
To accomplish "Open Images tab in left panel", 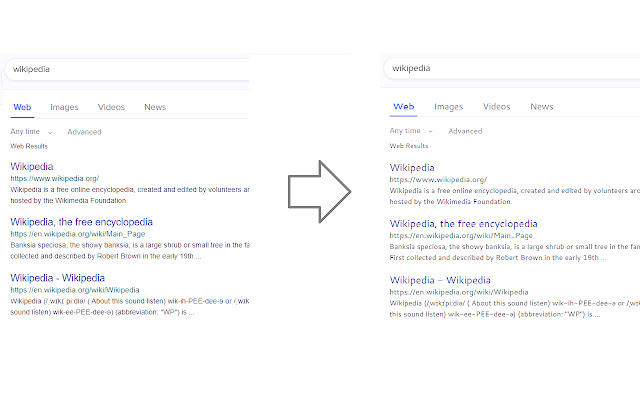I will click(x=64, y=107).
